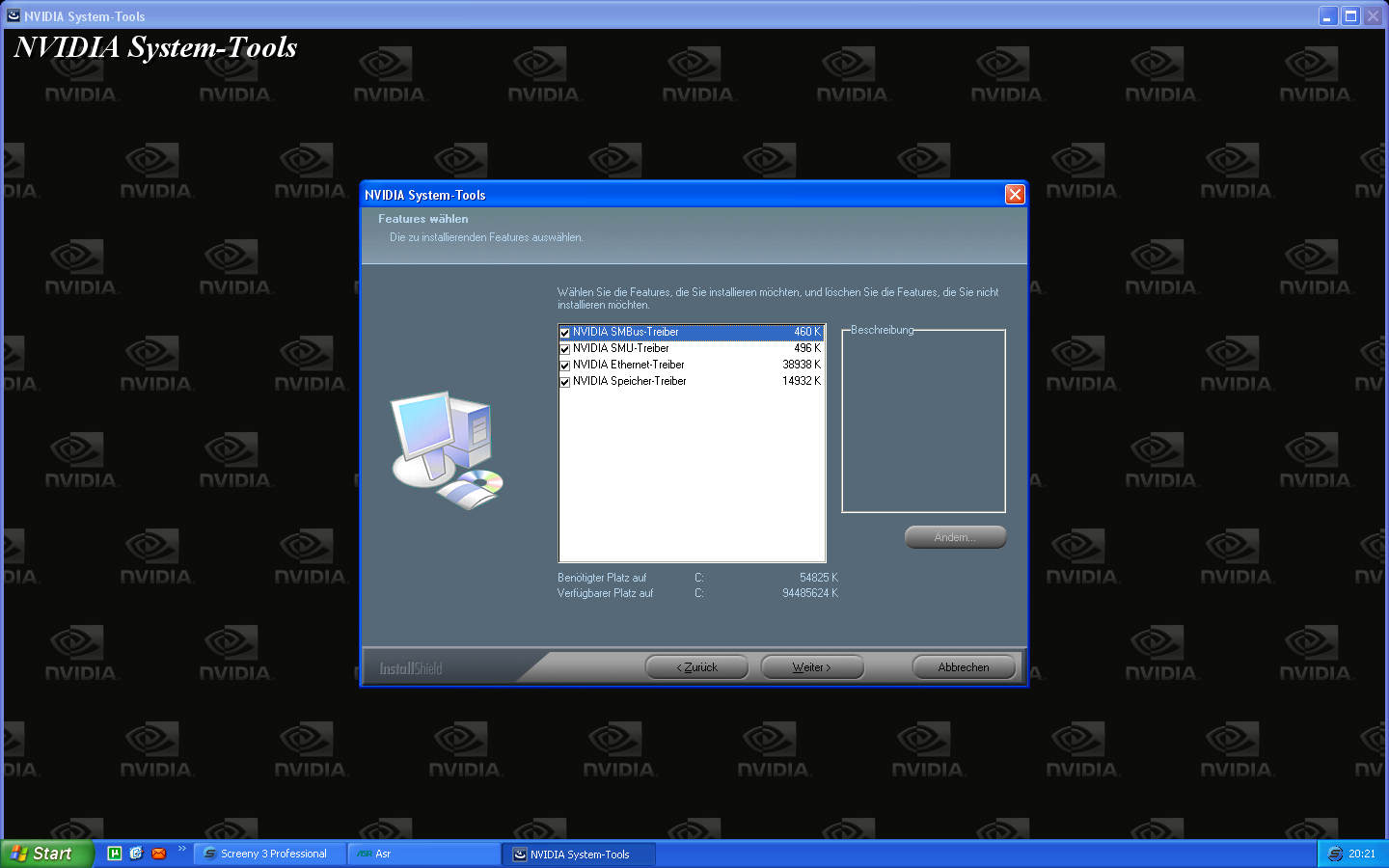Click main window title bar NVIDIA icon

click(x=14, y=15)
